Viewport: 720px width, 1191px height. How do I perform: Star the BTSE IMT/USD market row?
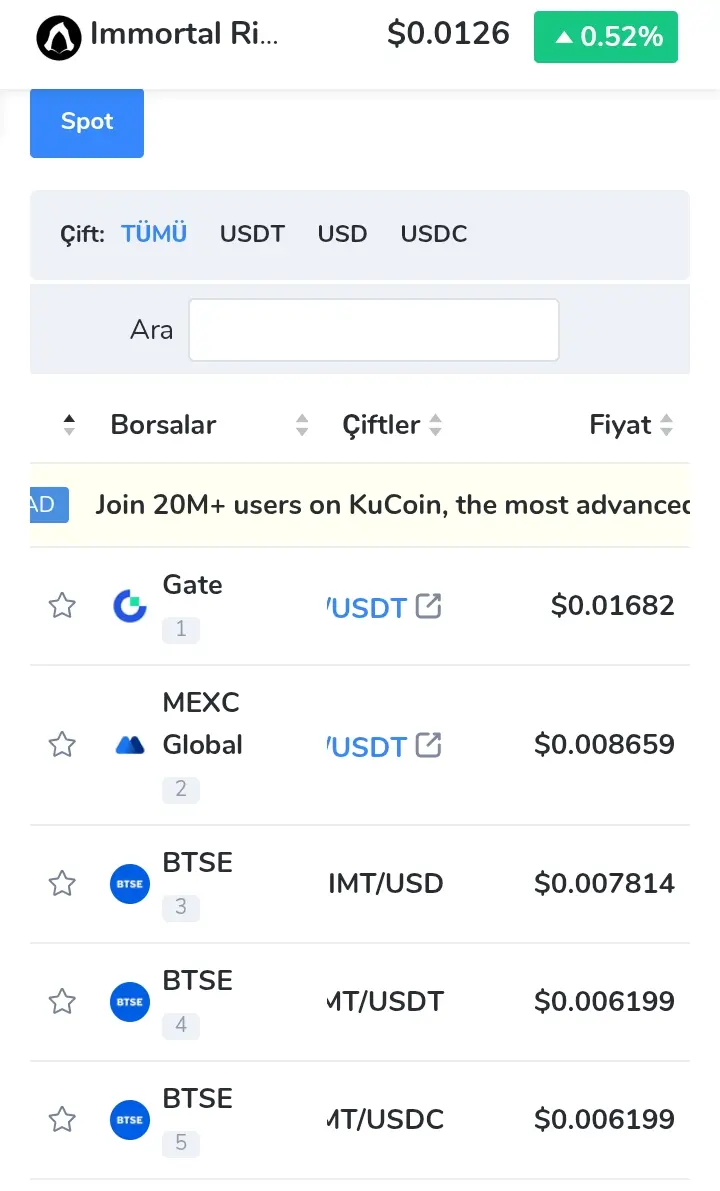(62, 883)
